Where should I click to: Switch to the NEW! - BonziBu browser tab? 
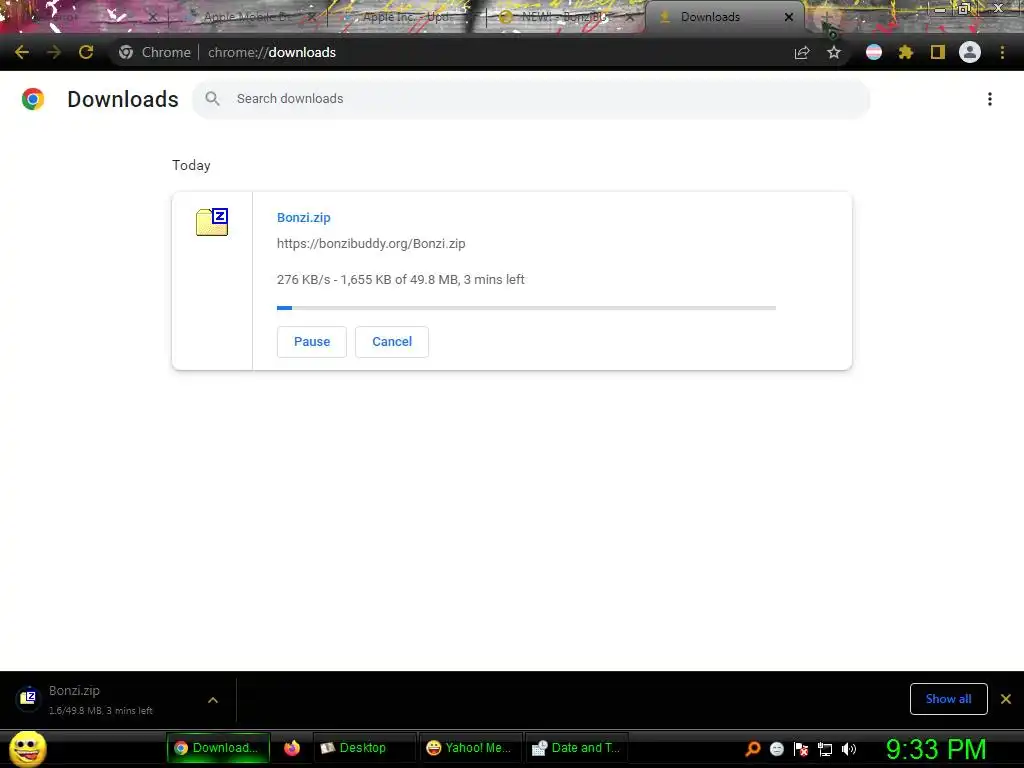566,17
